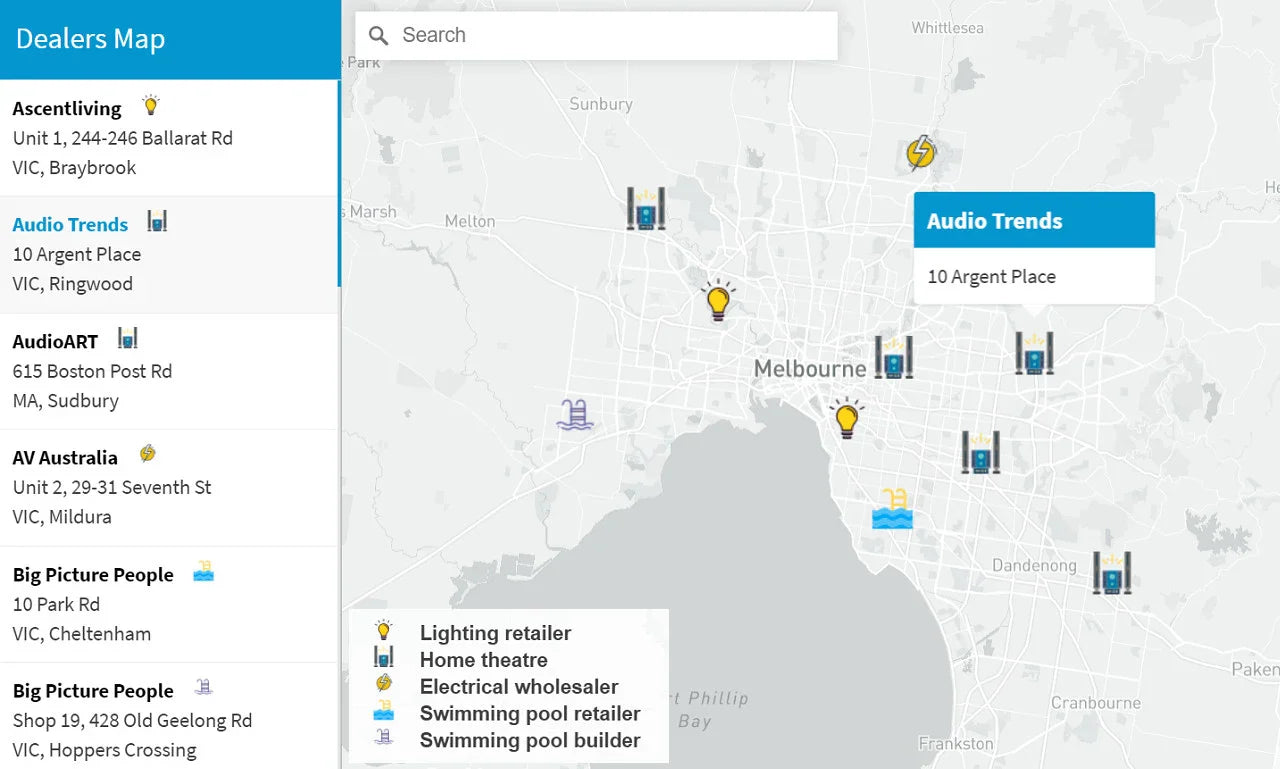The width and height of the screenshot is (1280, 769).
Task: Select the home theatre marker east of Melton
Action: (646, 208)
